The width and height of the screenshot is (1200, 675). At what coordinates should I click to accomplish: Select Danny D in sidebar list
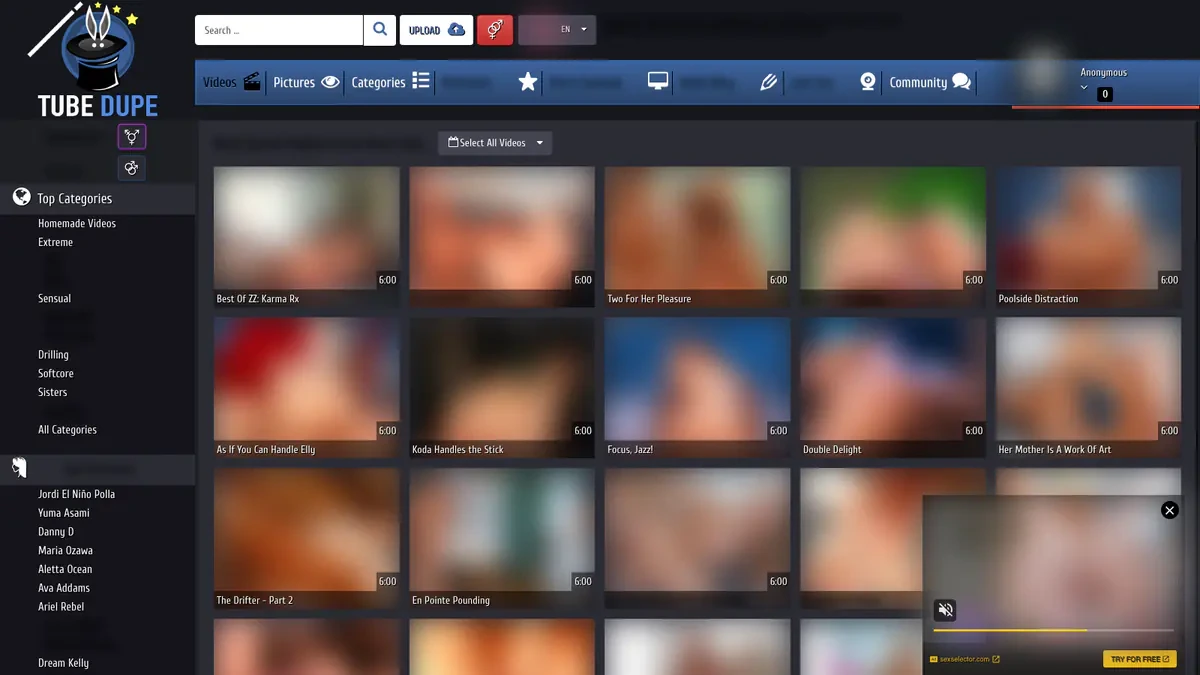click(56, 532)
